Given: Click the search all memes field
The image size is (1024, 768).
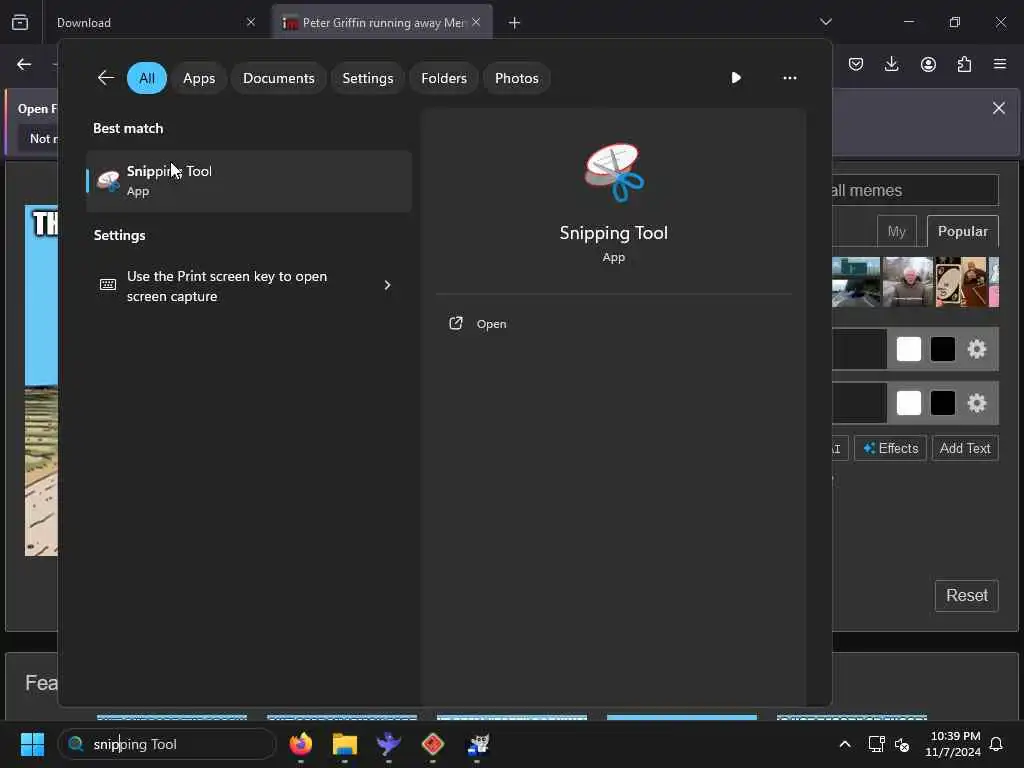Looking at the screenshot, I should tap(914, 191).
